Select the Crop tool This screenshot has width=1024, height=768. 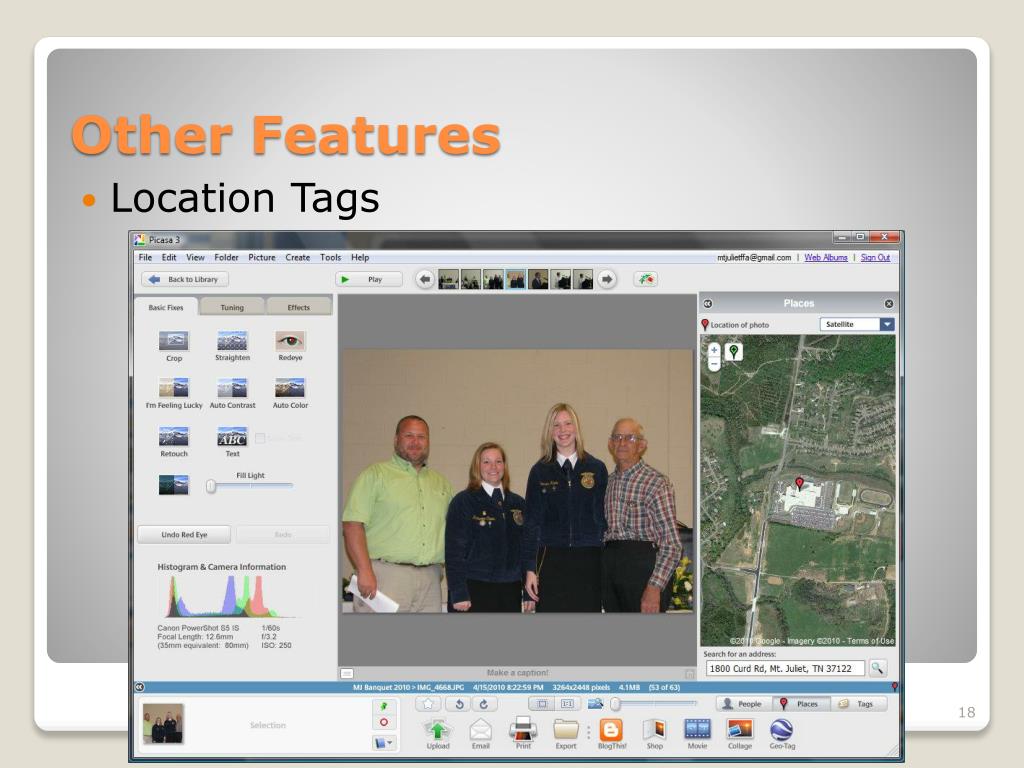[174, 340]
